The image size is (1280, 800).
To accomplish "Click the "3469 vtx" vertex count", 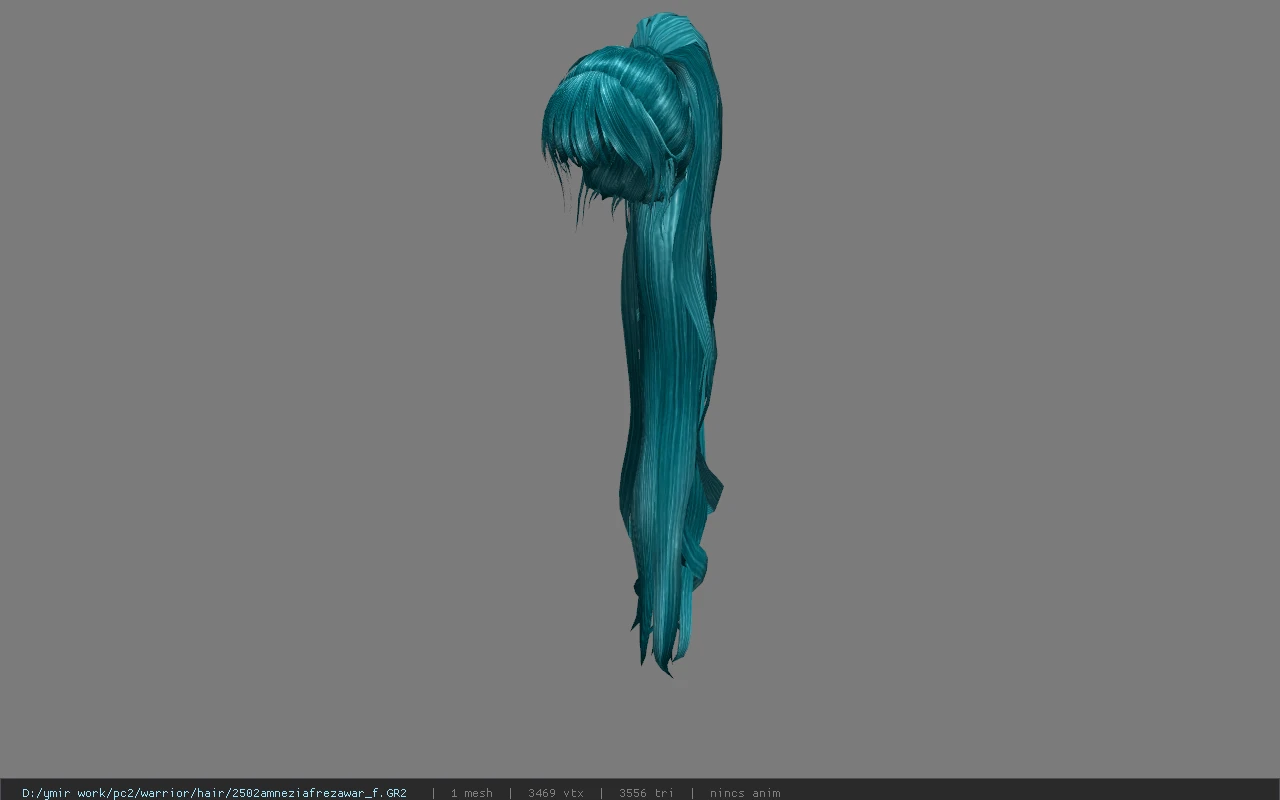I will [x=556, y=792].
